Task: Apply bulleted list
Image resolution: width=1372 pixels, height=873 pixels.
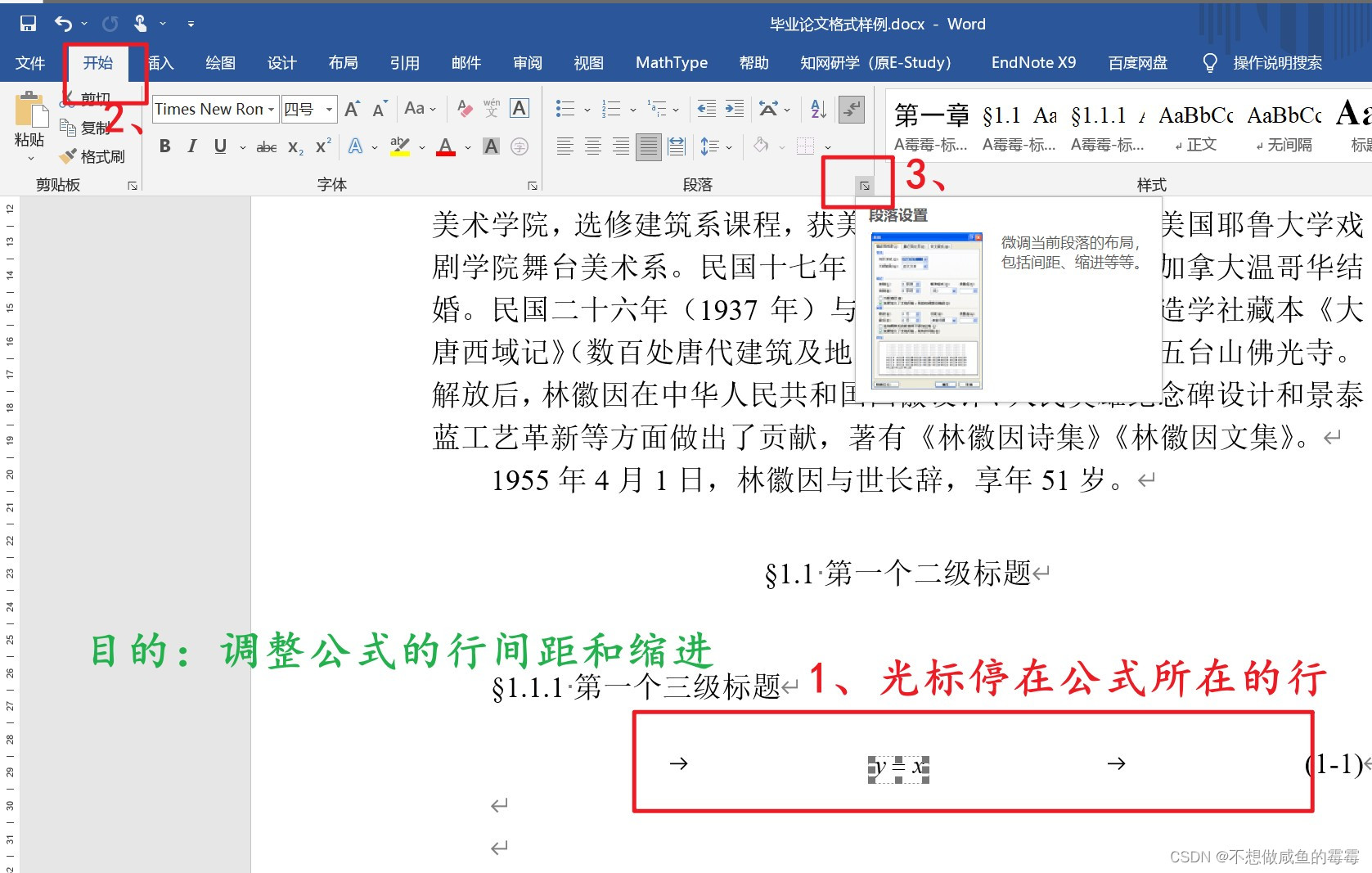Action: coord(565,109)
